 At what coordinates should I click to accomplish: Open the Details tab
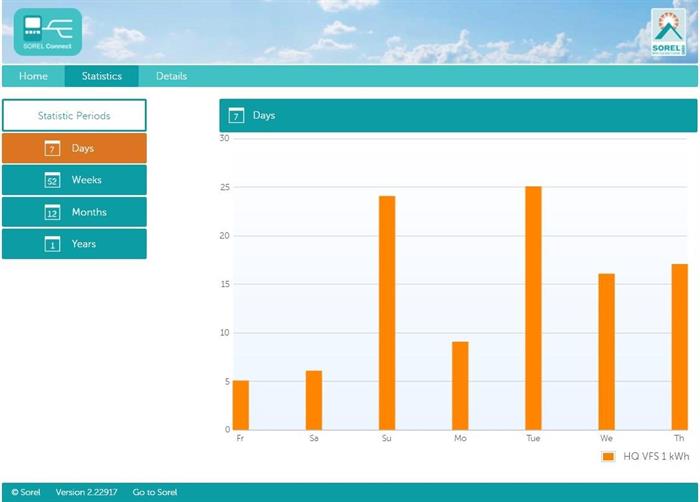(x=171, y=76)
